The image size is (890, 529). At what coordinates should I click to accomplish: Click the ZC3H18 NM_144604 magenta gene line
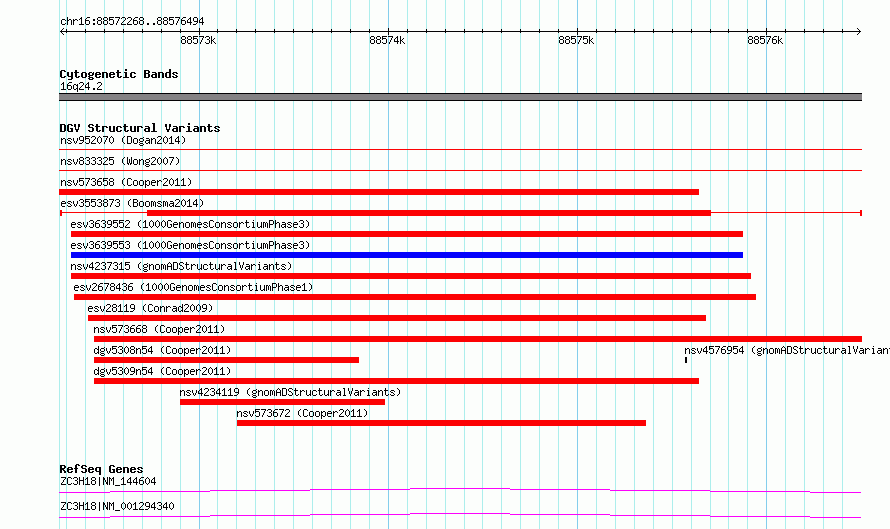tap(460, 490)
